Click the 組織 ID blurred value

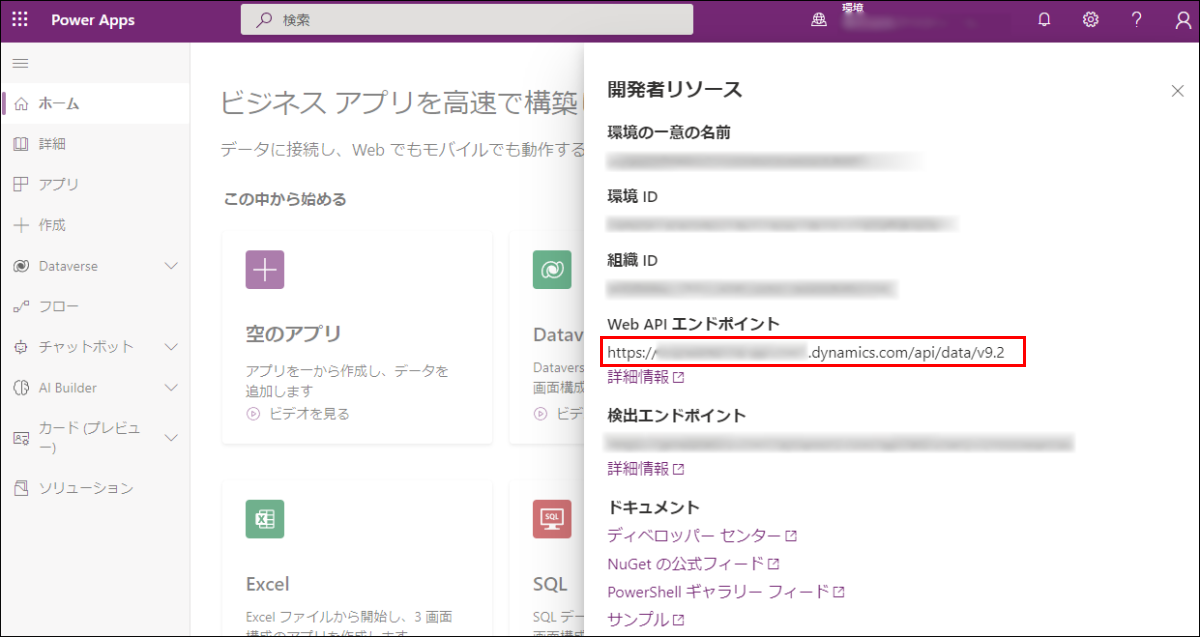[x=752, y=289]
